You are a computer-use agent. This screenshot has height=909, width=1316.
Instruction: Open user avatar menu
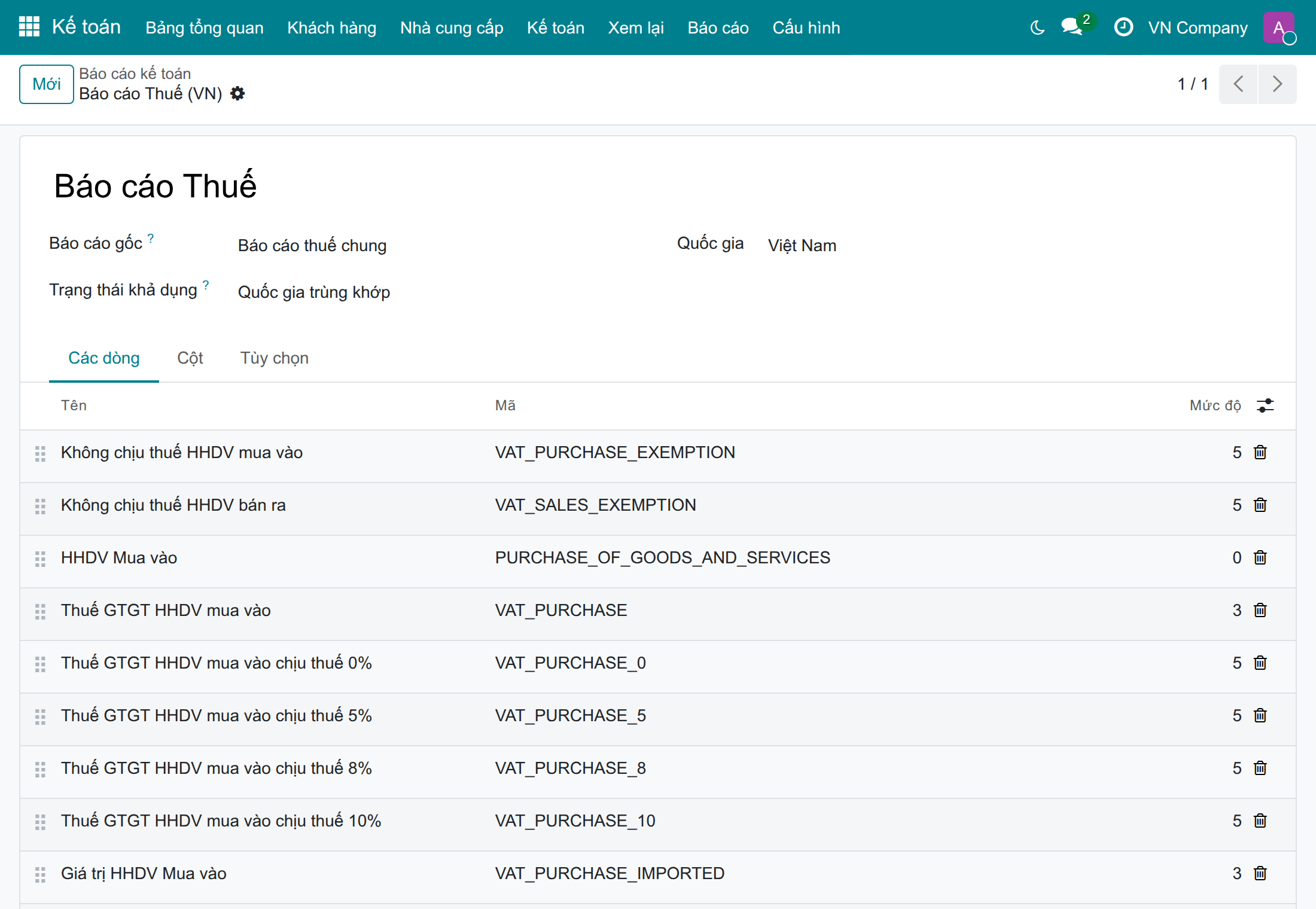(x=1279, y=28)
